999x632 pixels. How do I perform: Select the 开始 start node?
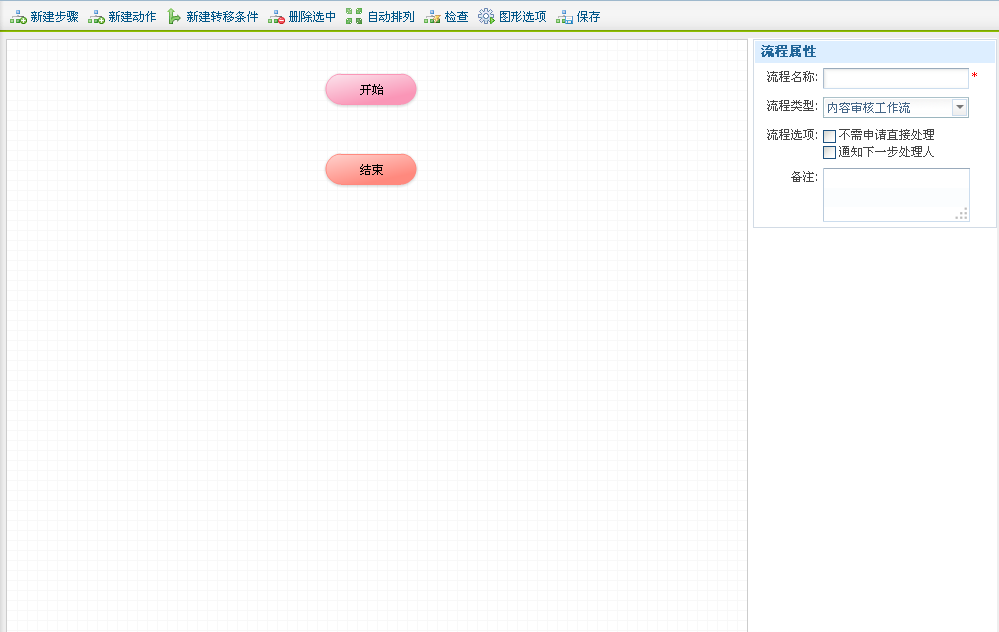click(370, 89)
